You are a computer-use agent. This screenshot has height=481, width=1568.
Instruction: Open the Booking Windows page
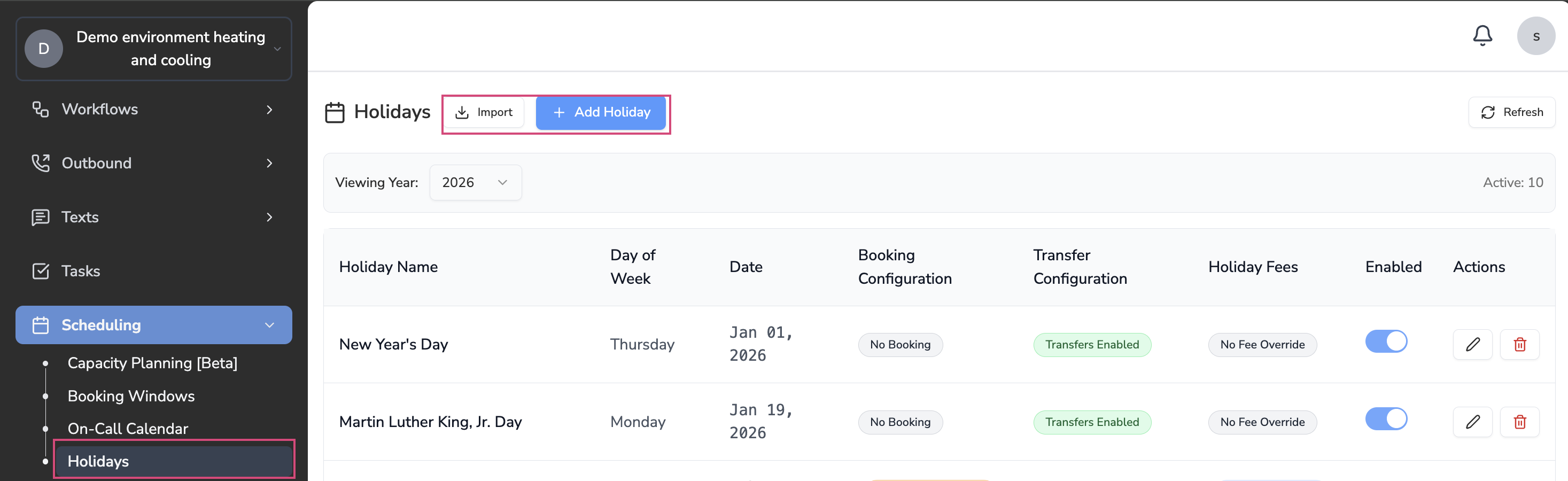click(x=131, y=397)
